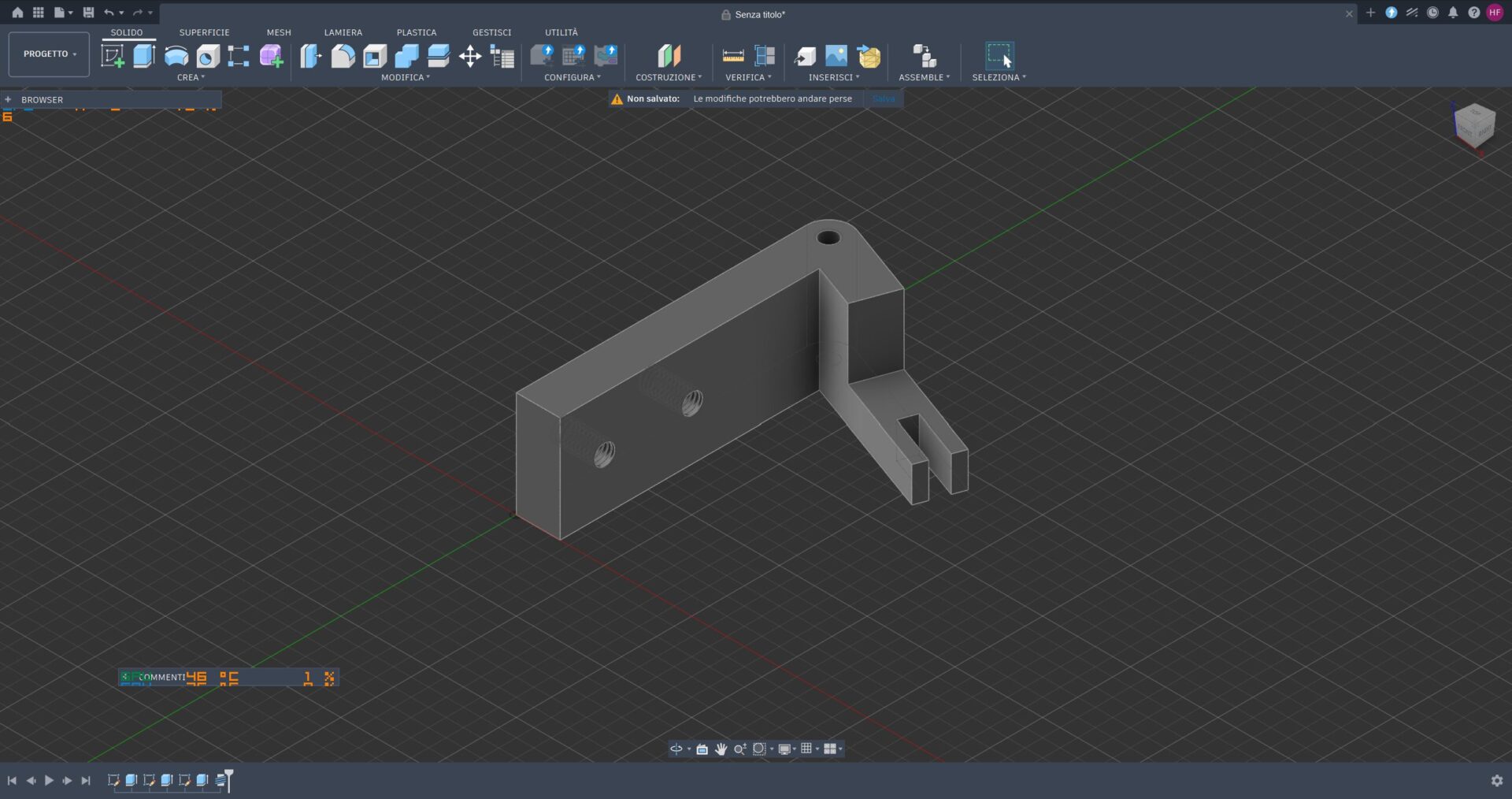Activate the Select tool icon
The width and height of the screenshot is (1512, 799).
coord(999,56)
